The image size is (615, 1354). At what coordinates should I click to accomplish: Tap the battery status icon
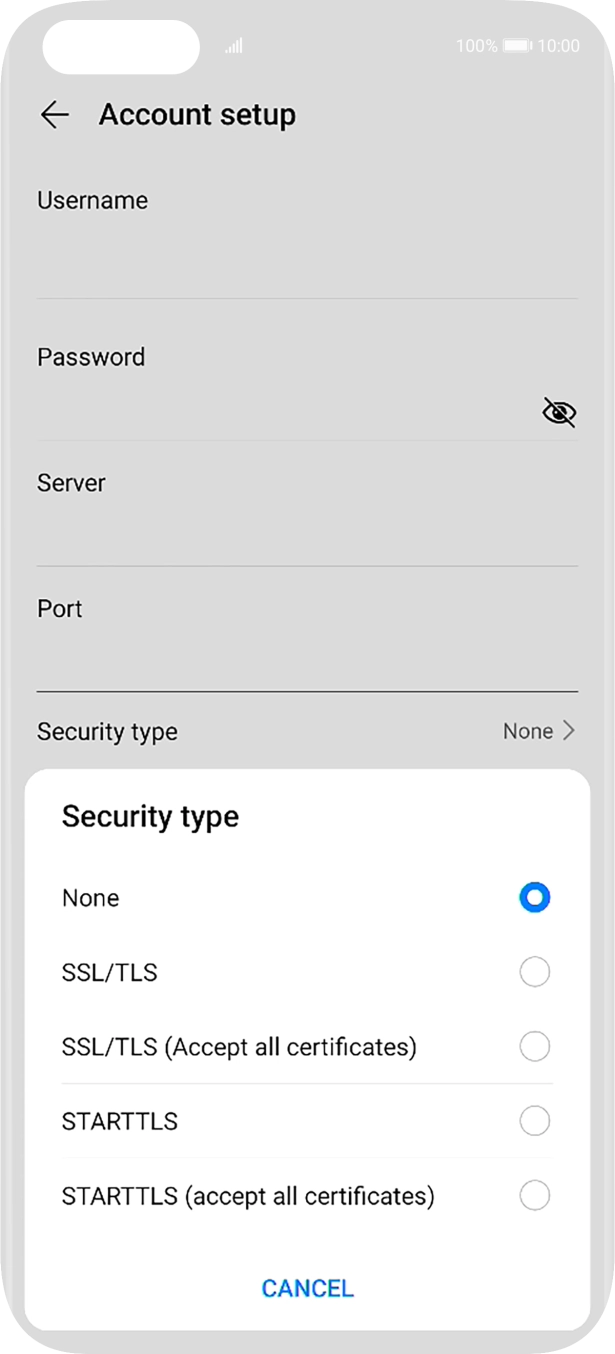pyautogui.click(x=517, y=46)
